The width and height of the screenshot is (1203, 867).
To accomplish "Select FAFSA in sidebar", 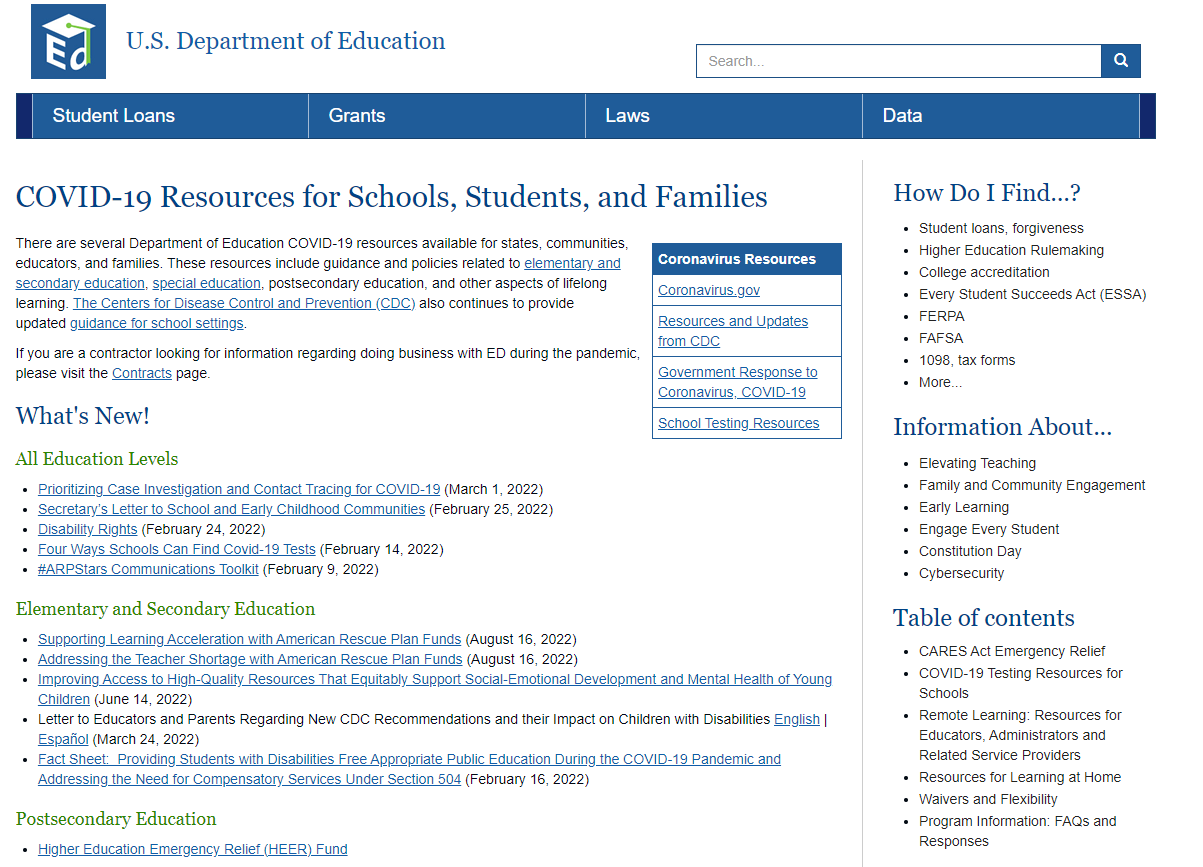I will point(941,338).
